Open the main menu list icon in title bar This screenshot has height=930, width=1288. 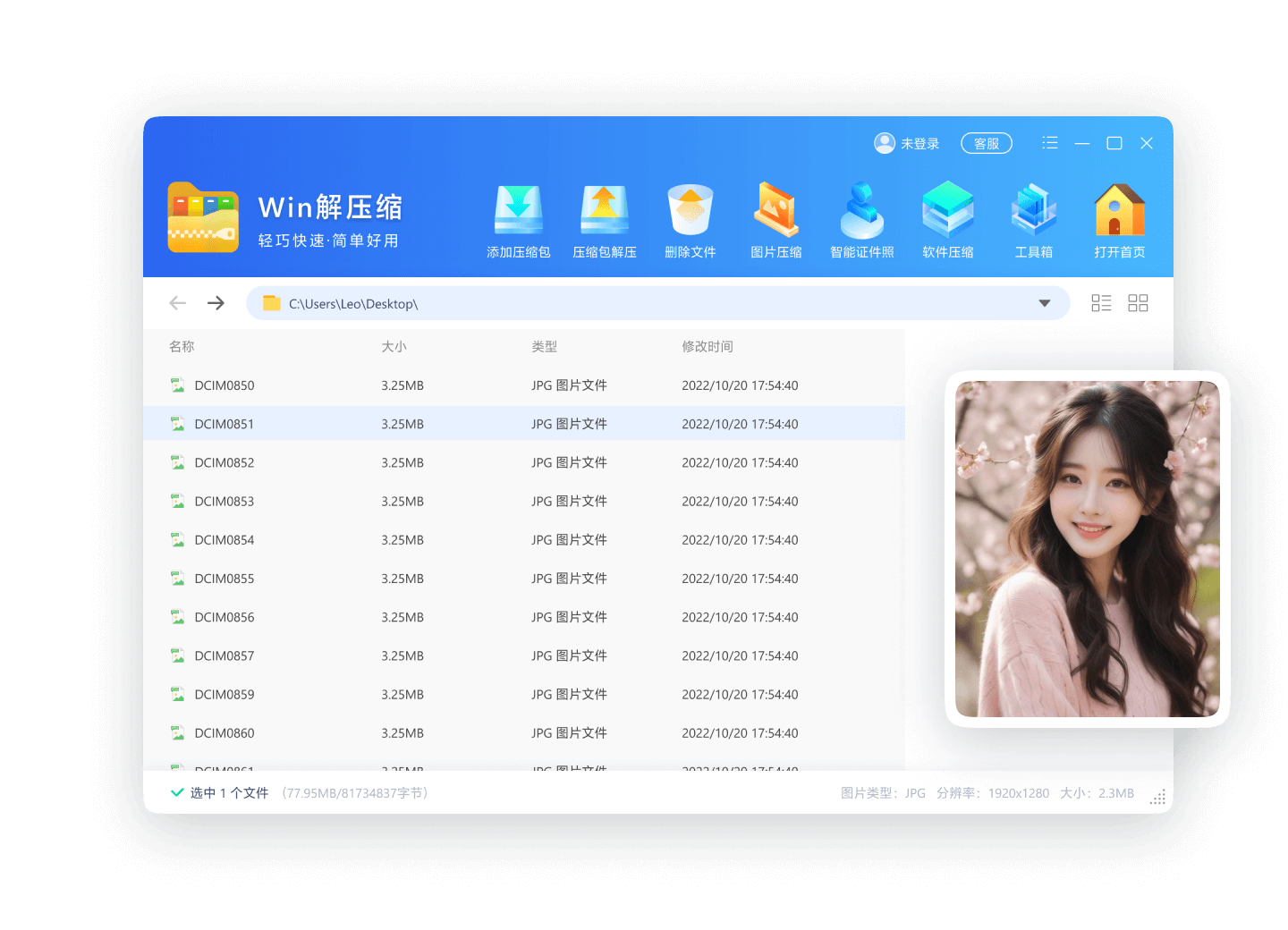[1050, 143]
